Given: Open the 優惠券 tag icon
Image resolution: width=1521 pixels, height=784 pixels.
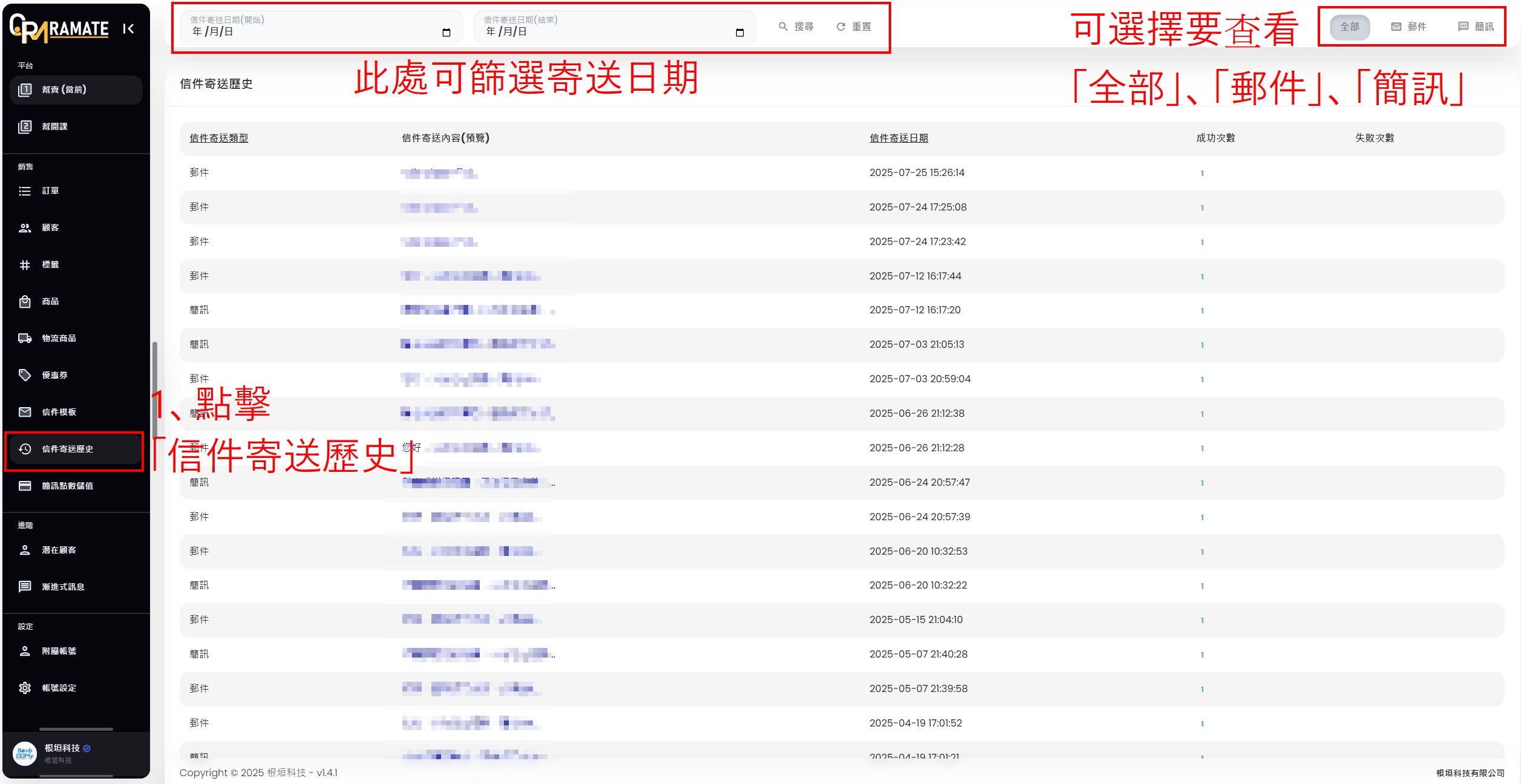Looking at the screenshot, I should click(x=25, y=376).
